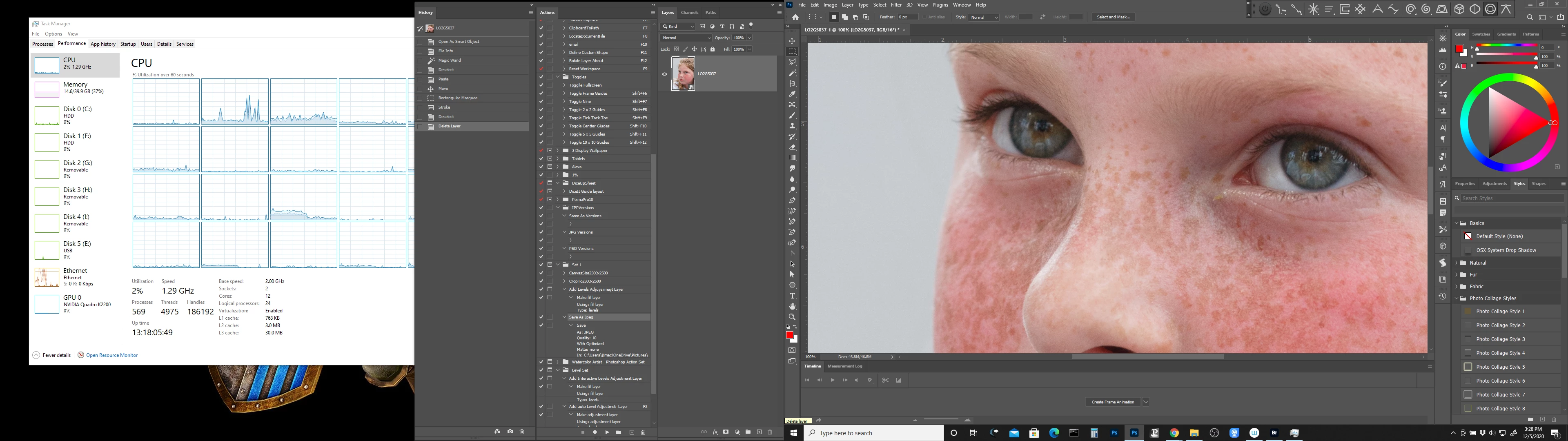Toggle checkmark for Tablets action set
Viewport: 1568px width, 441px height.
pyautogui.click(x=541, y=158)
